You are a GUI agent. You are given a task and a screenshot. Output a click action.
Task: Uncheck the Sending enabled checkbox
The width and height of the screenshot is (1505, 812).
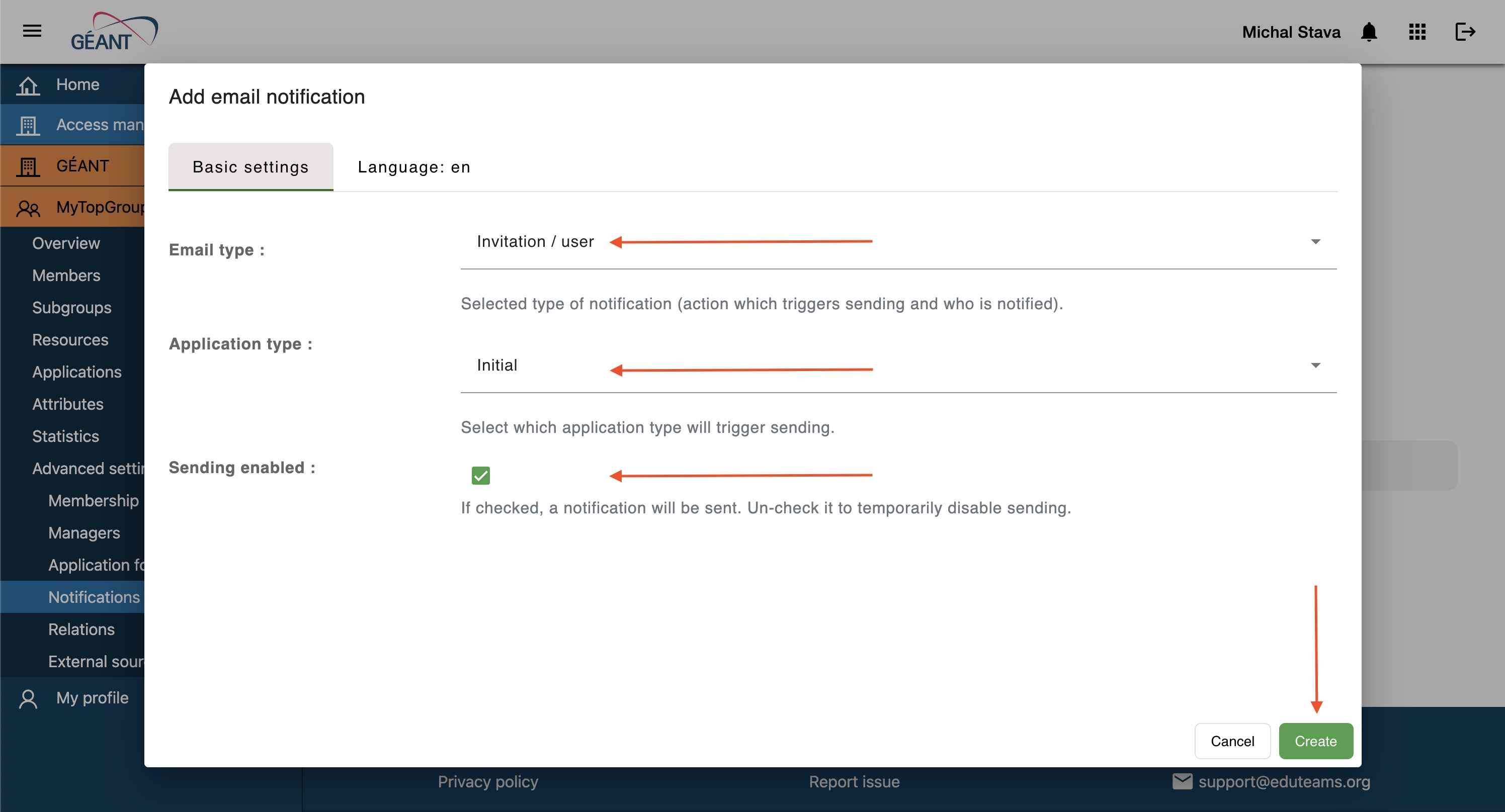[480, 476]
